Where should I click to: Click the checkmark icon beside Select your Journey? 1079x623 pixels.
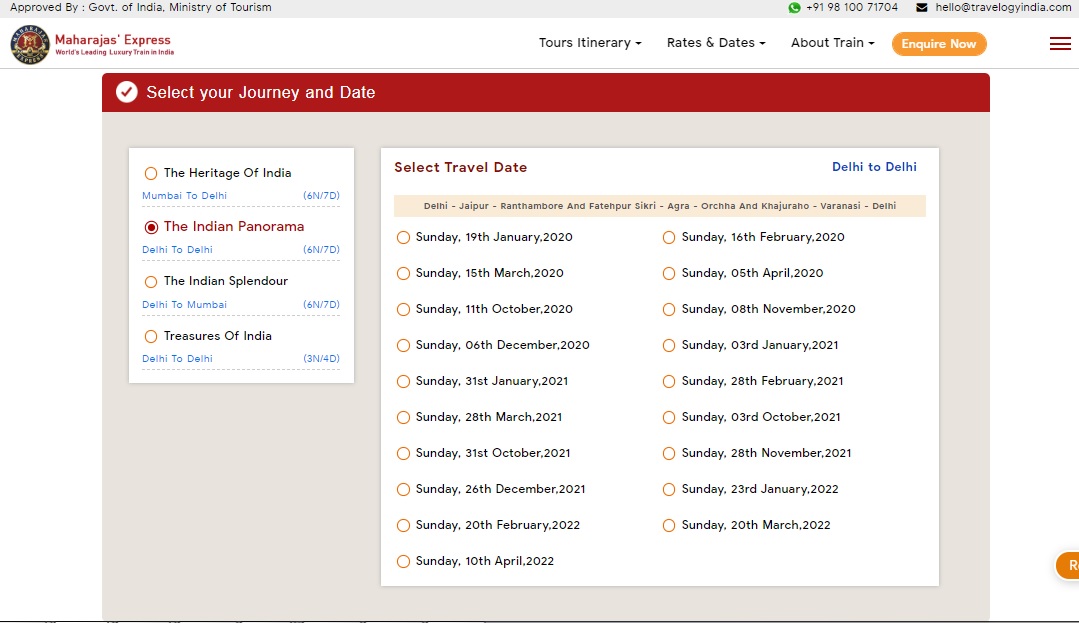tap(126, 92)
